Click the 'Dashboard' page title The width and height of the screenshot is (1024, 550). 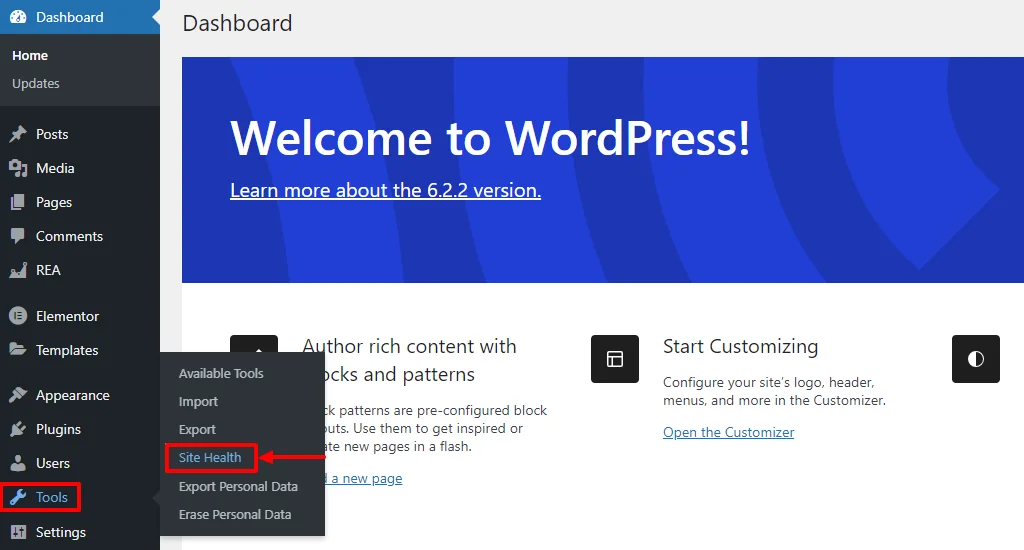(237, 24)
